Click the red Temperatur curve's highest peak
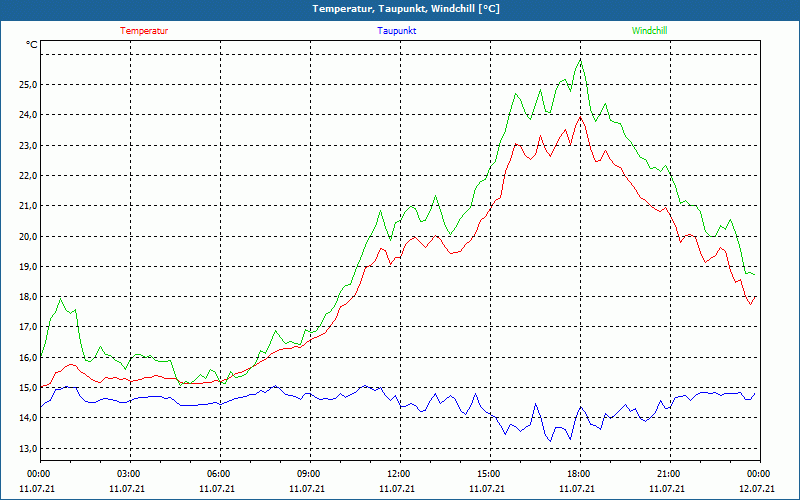 tap(579, 116)
